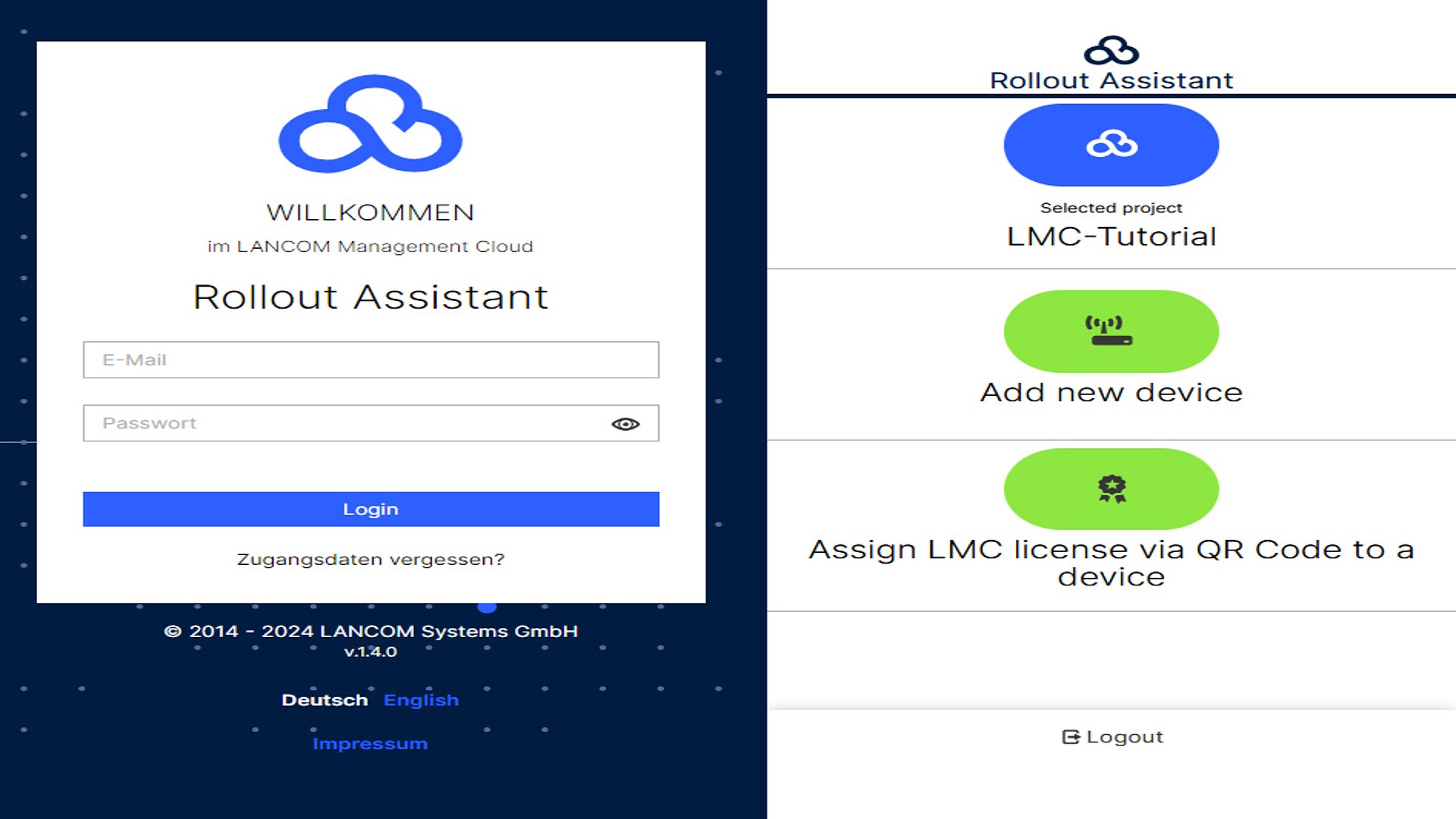
Task: Open the Zugangsdaten vergessen link
Action: pyautogui.click(x=371, y=559)
